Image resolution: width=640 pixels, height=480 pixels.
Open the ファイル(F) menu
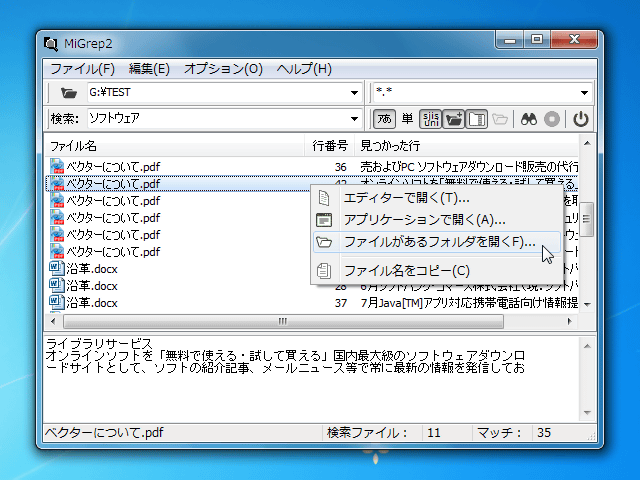click(x=82, y=69)
